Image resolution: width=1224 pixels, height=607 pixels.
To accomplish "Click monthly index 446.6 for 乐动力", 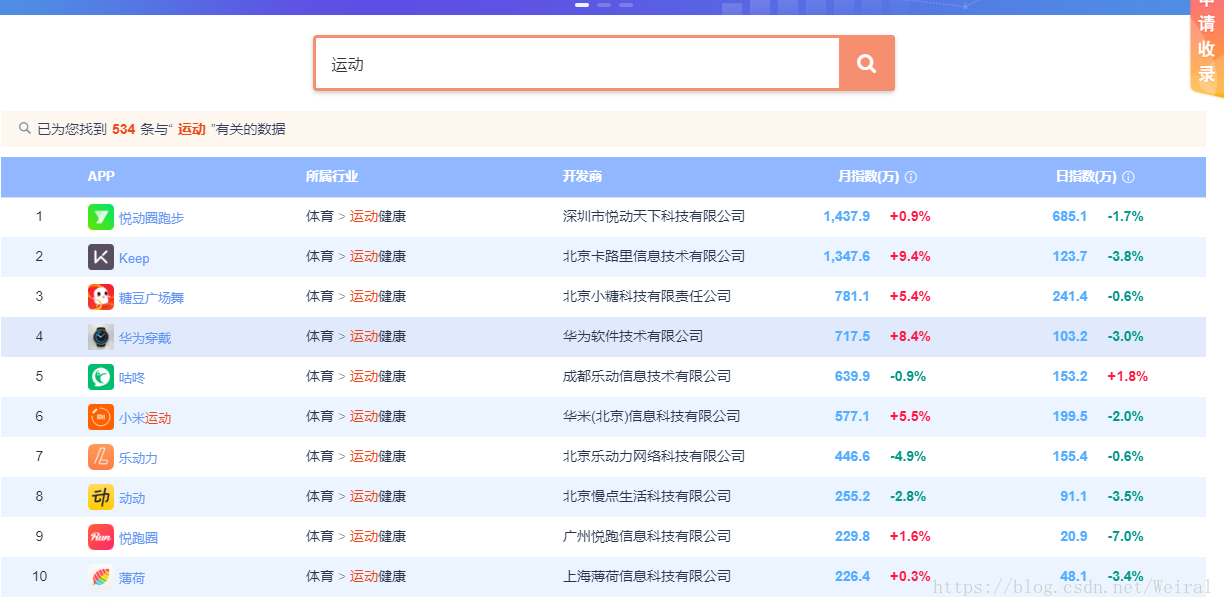I will [x=853, y=456].
